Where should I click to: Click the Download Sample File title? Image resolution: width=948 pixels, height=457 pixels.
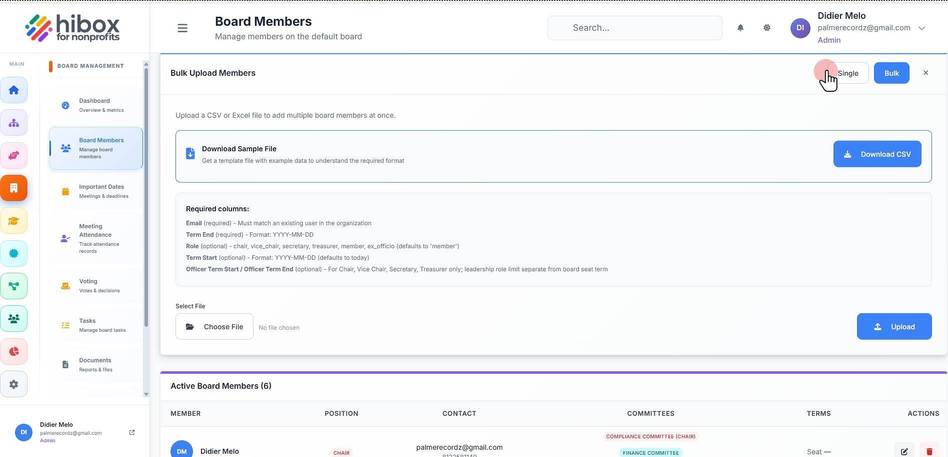click(x=239, y=149)
